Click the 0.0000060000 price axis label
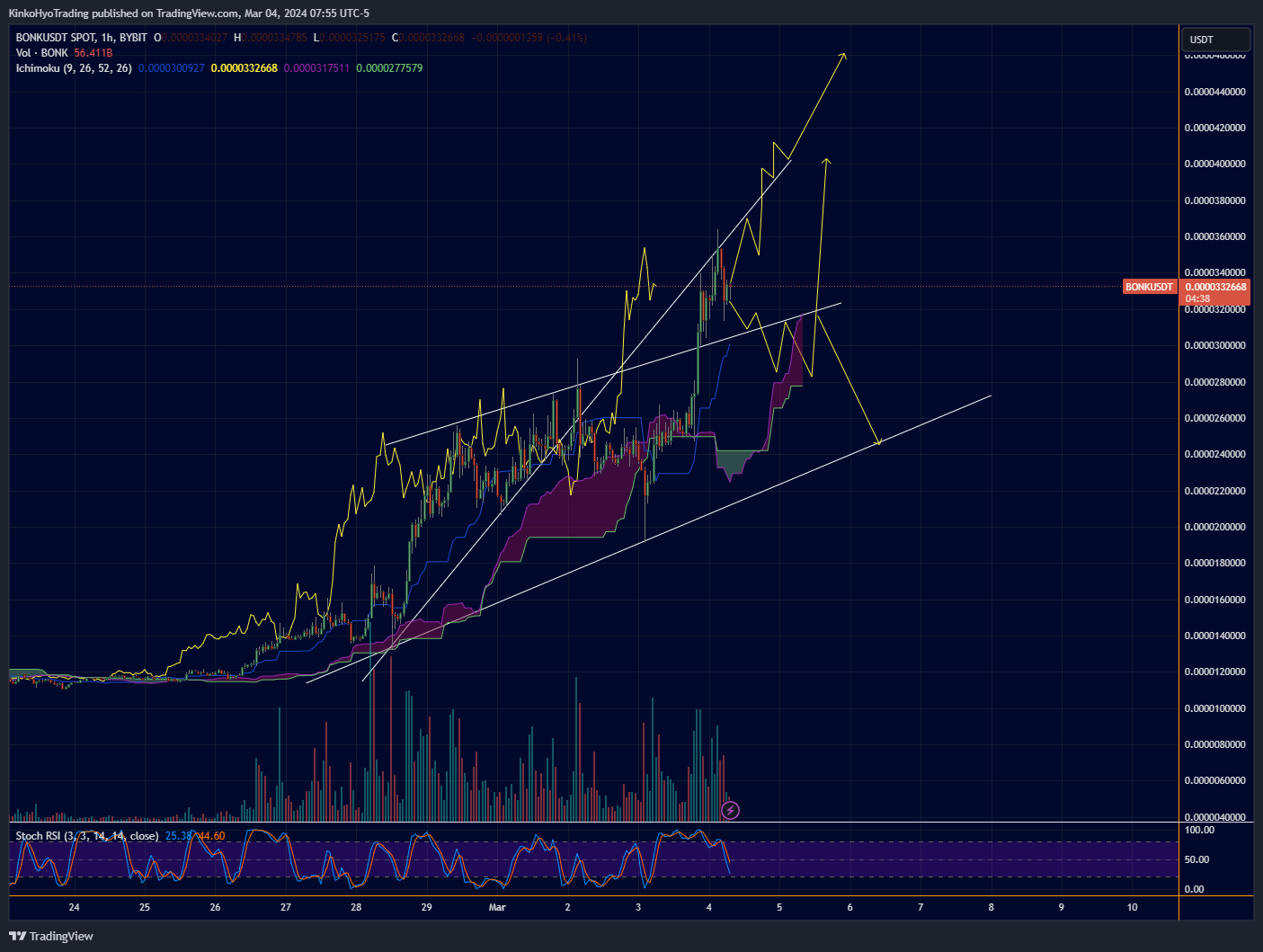1263x952 pixels. pos(1214,780)
